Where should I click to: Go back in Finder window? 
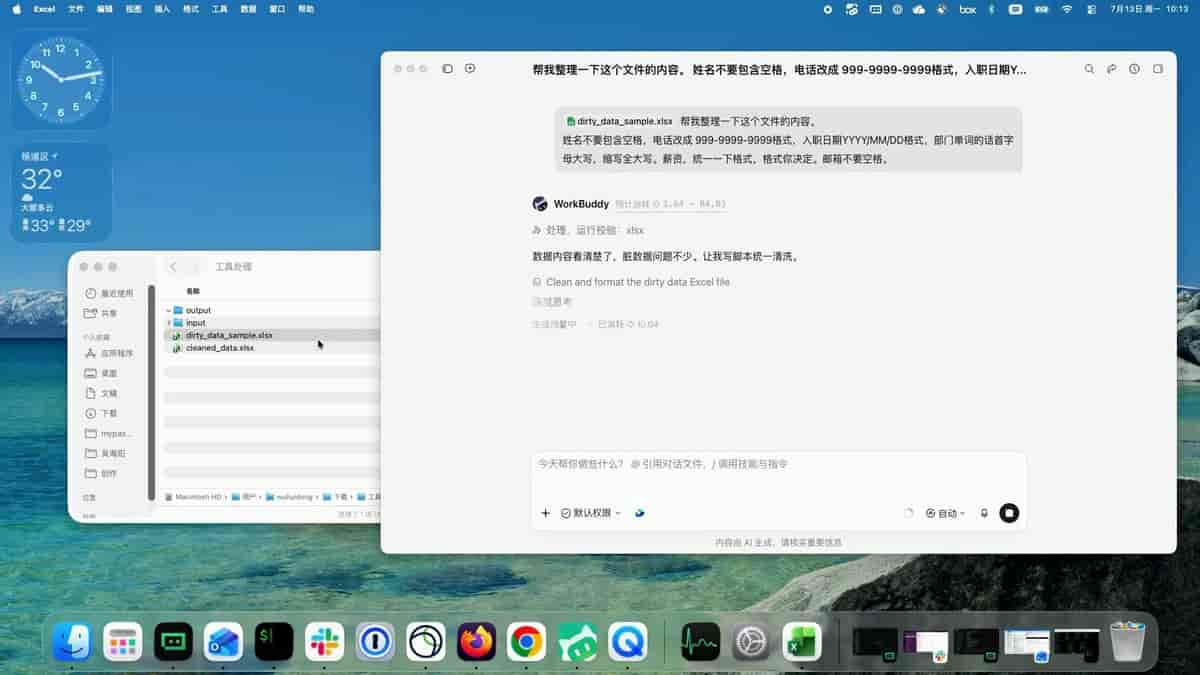(x=174, y=267)
